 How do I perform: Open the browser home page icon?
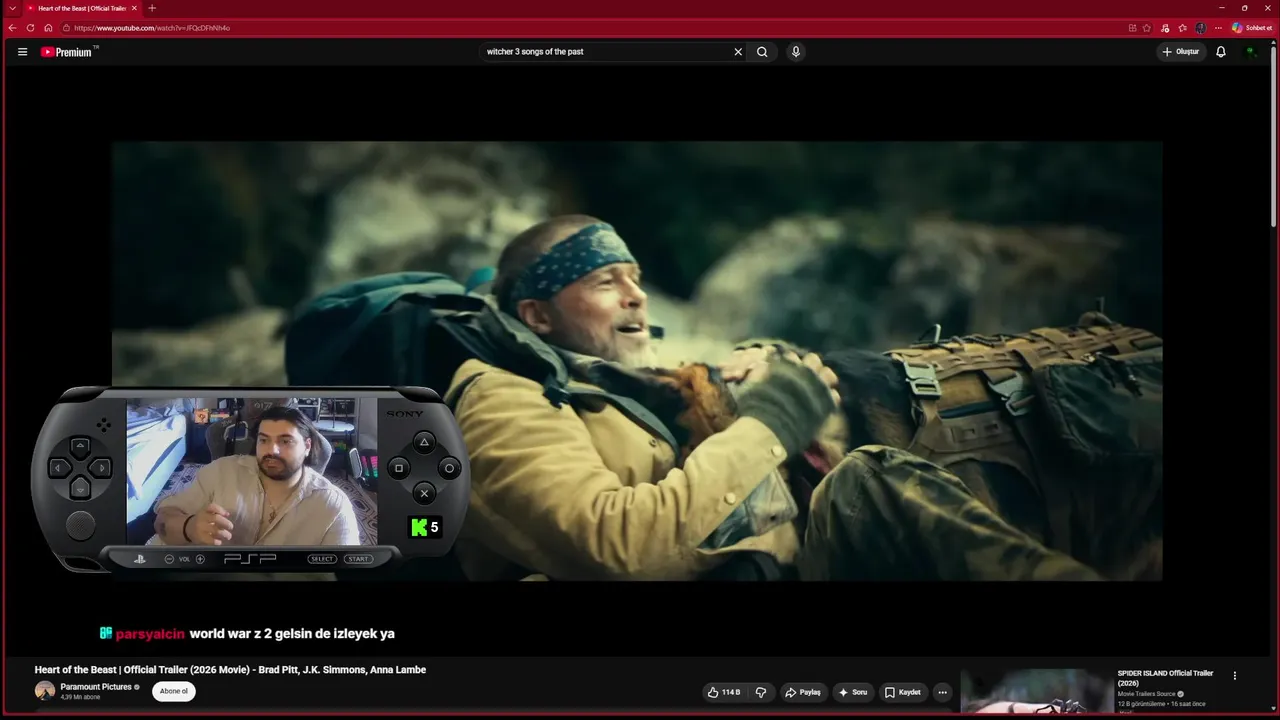(48, 28)
